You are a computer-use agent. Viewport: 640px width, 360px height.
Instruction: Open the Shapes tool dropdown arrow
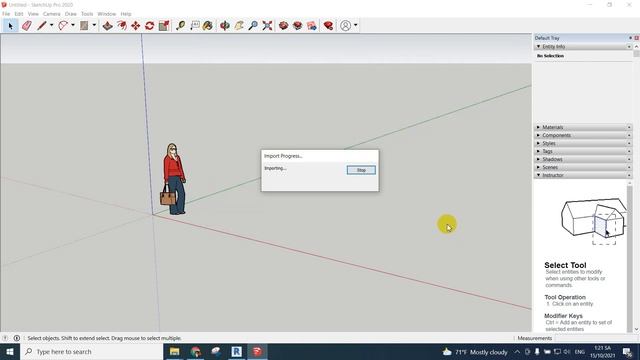coord(94,26)
